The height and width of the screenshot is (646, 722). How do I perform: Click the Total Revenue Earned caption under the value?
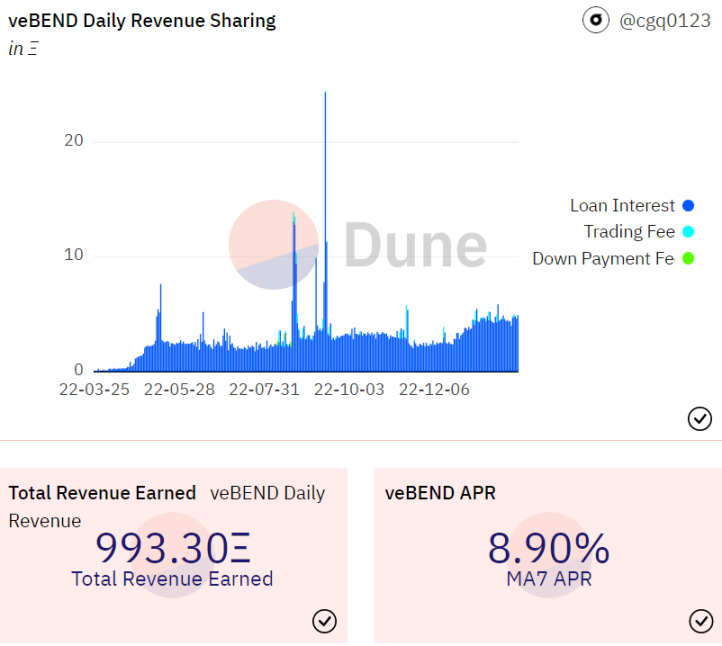pyautogui.click(x=172, y=579)
